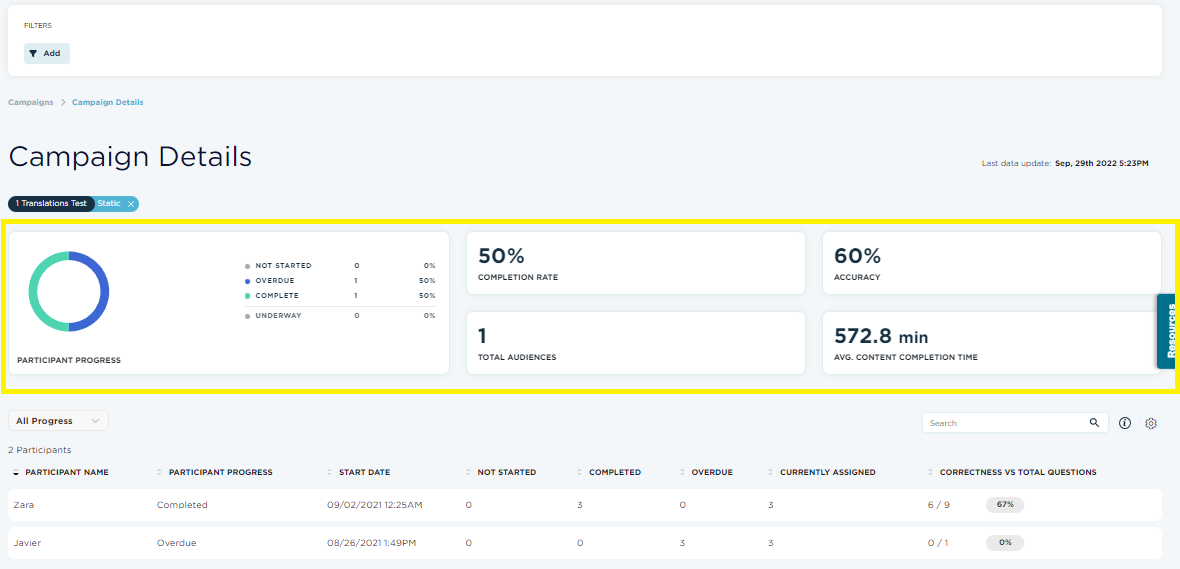This screenshot has height=569, width=1180.
Task: Click the green Complete donut segment
Action: (34, 291)
